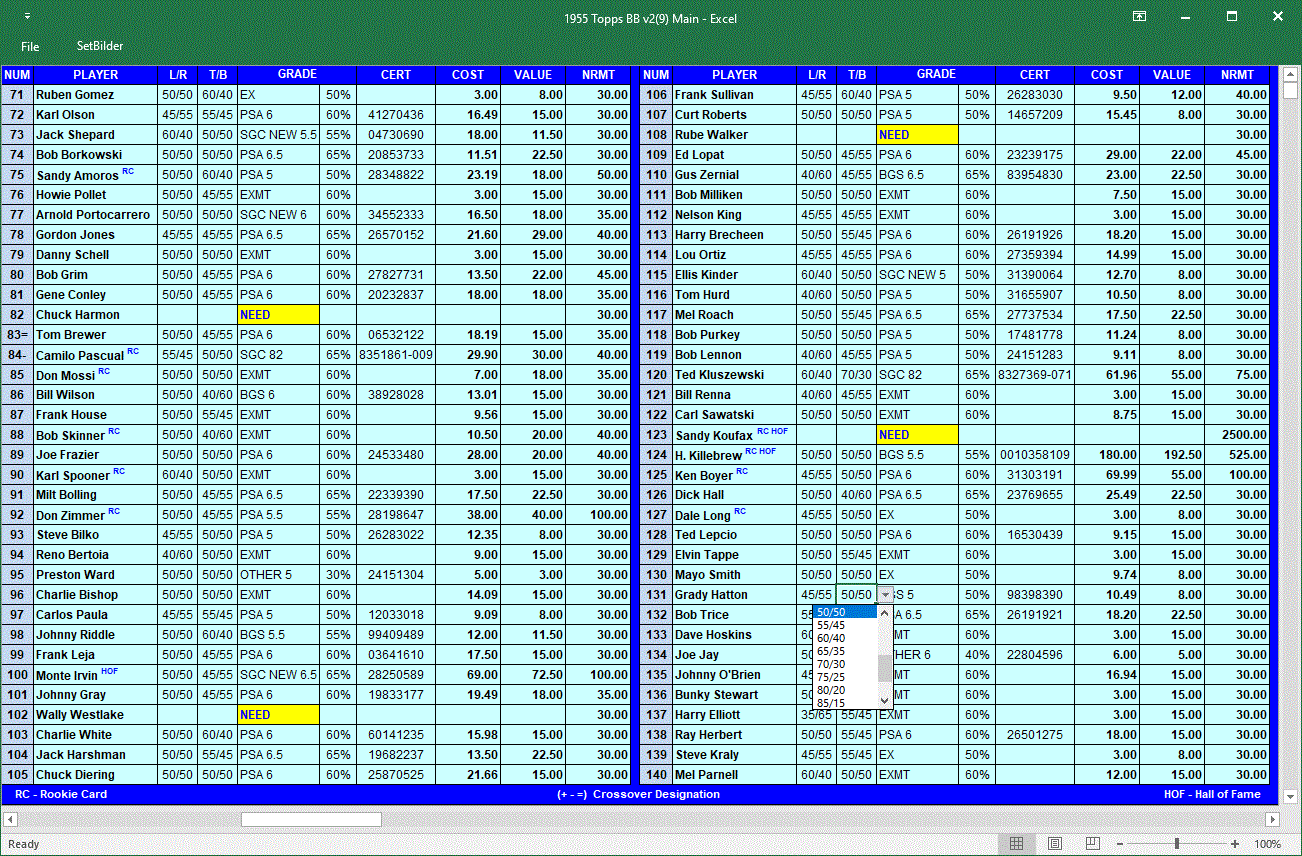Select the 2500.00 NRMT value cell

click(1237, 435)
